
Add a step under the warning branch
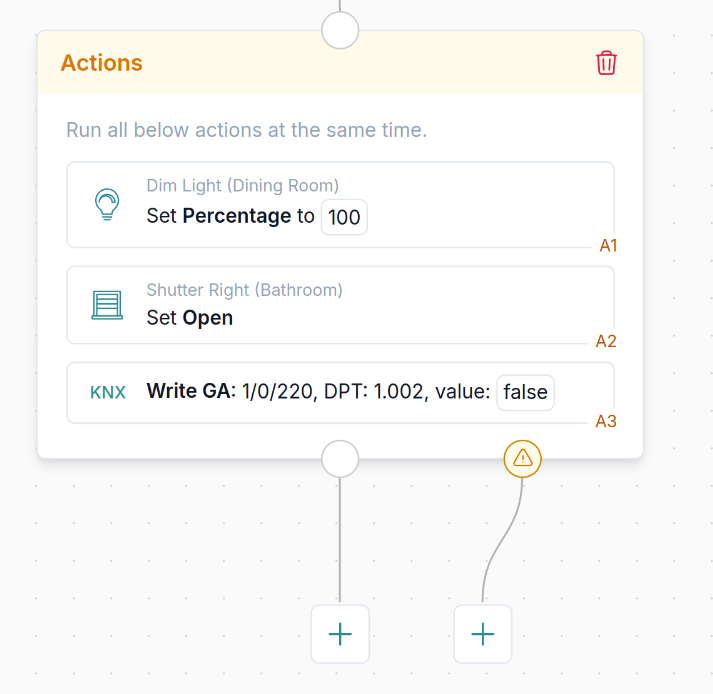[483, 634]
